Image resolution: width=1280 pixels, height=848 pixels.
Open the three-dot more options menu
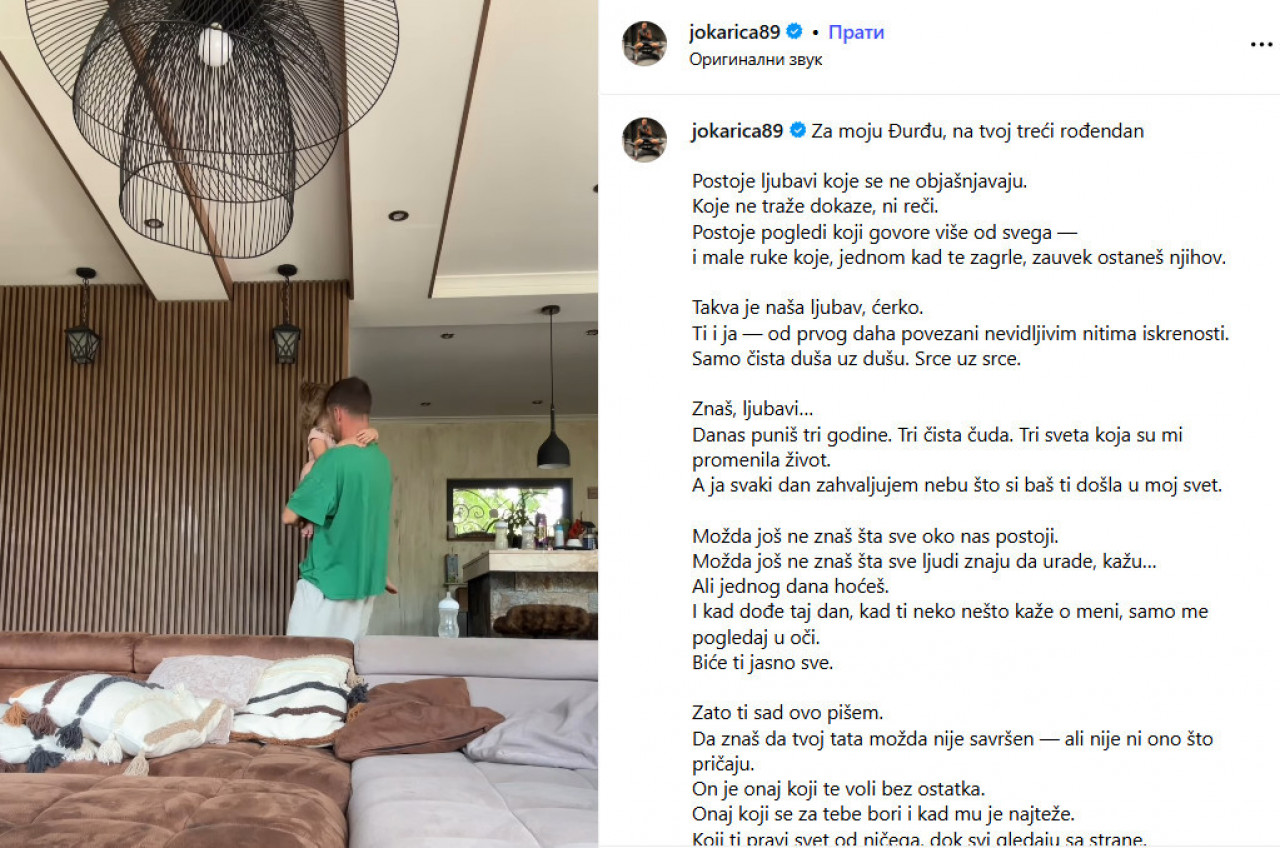point(1261,44)
